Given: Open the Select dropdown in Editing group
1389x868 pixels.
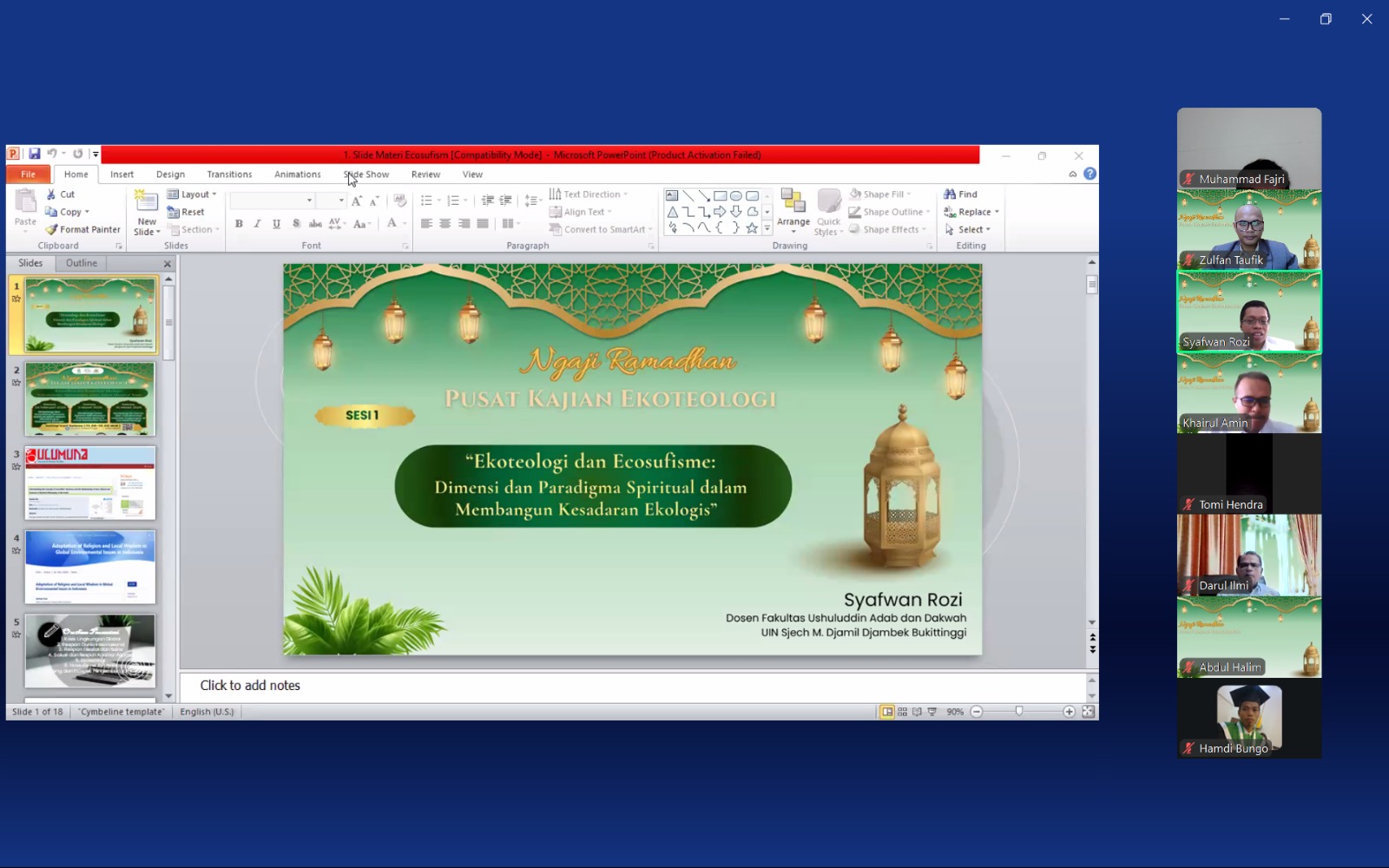Looking at the screenshot, I should 968,230.
